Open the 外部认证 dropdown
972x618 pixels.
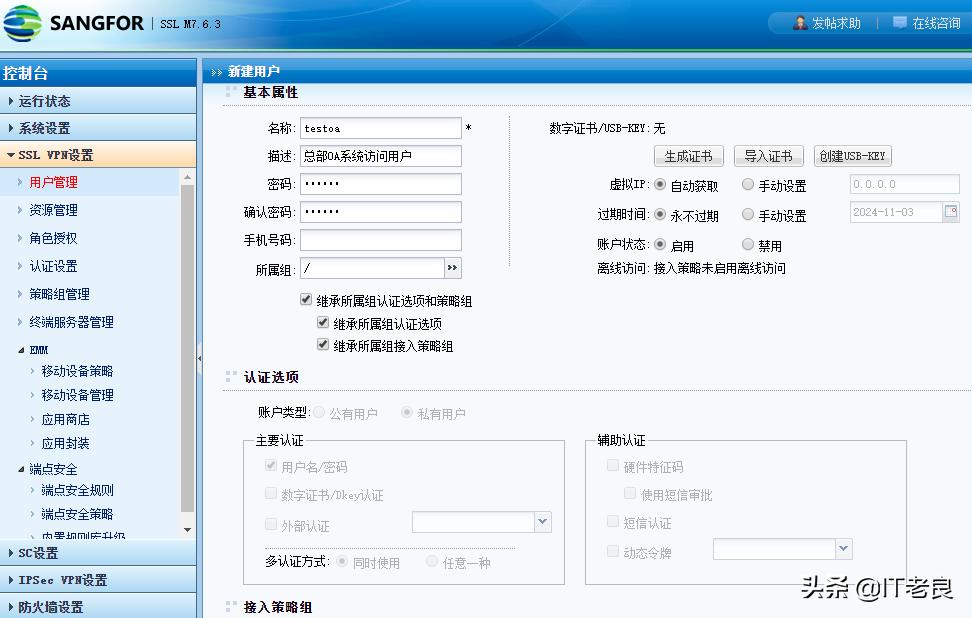tap(542, 522)
